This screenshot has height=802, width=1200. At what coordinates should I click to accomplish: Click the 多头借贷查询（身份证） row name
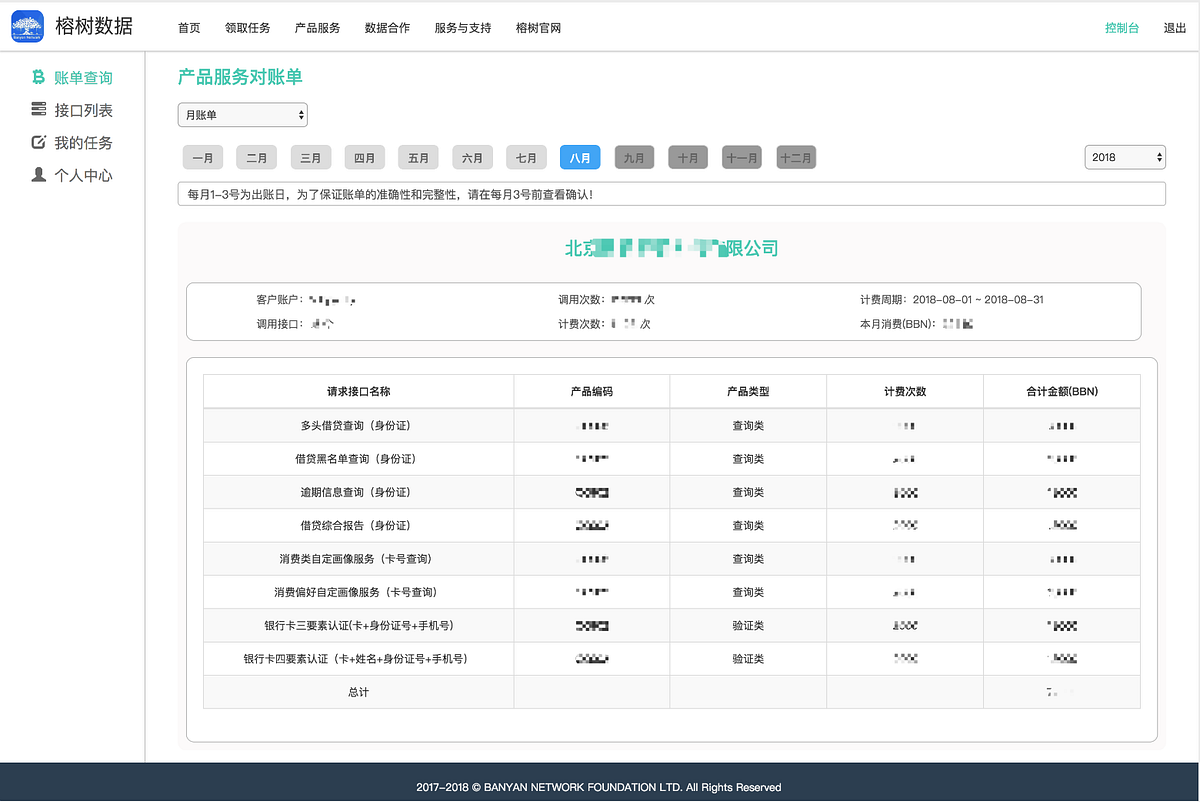pyautogui.click(x=358, y=426)
